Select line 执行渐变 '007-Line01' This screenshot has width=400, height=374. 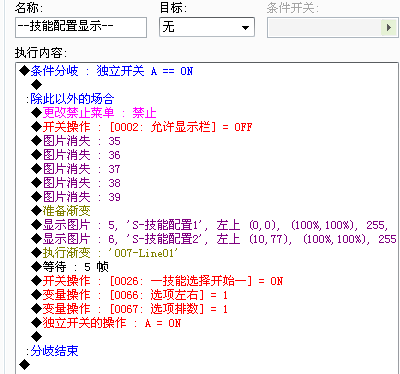(x=104, y=253)
